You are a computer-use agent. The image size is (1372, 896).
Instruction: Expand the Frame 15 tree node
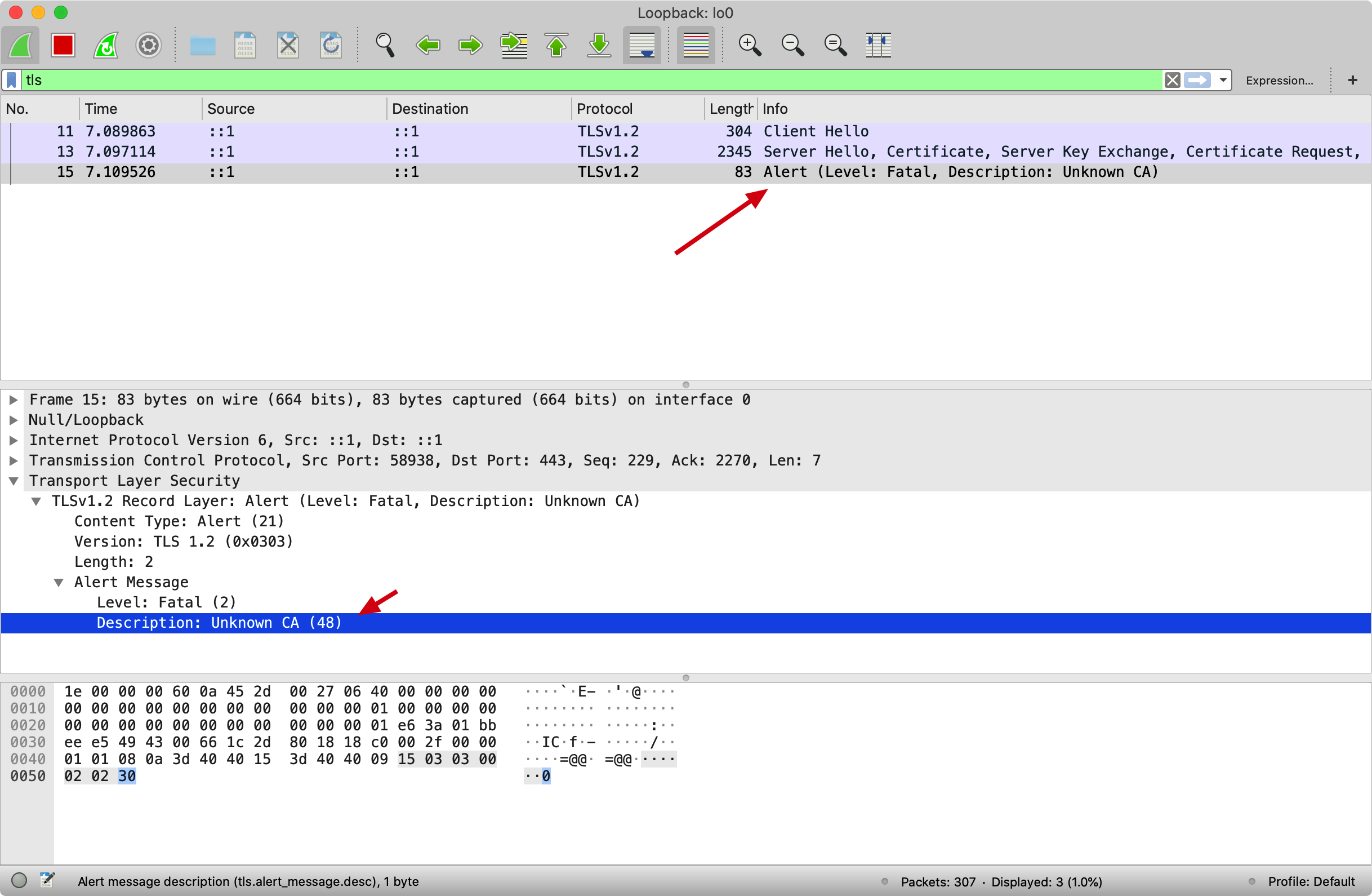click(x=14, y=400)
